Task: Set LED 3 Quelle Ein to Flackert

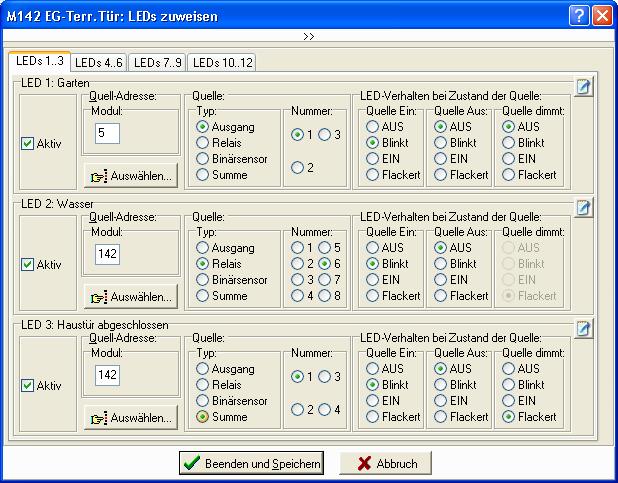Action: (x=373, y=416)
